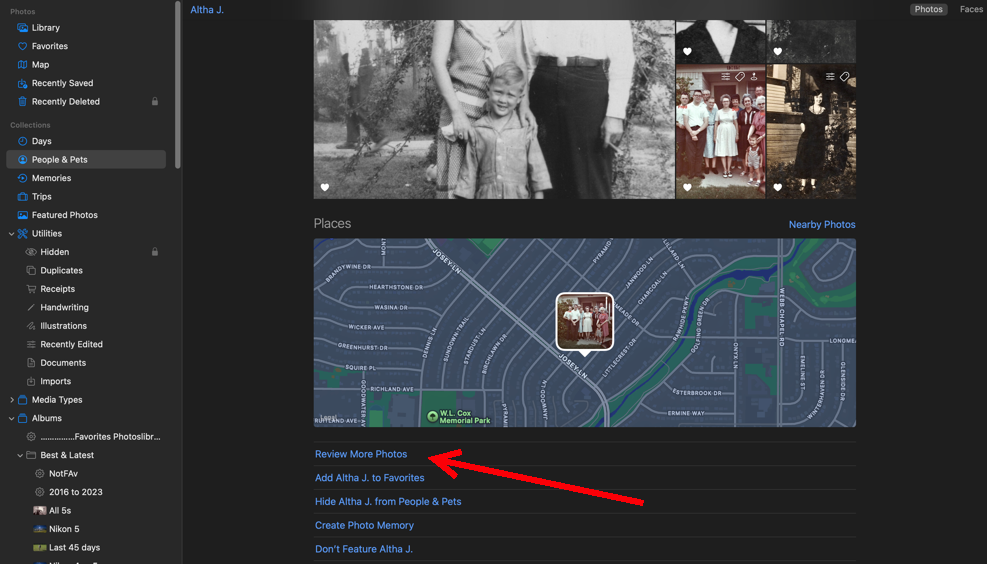Toggle favorite heart on the large family photo
This screenshot has width=987, height=564.
(x=325, y=187)
